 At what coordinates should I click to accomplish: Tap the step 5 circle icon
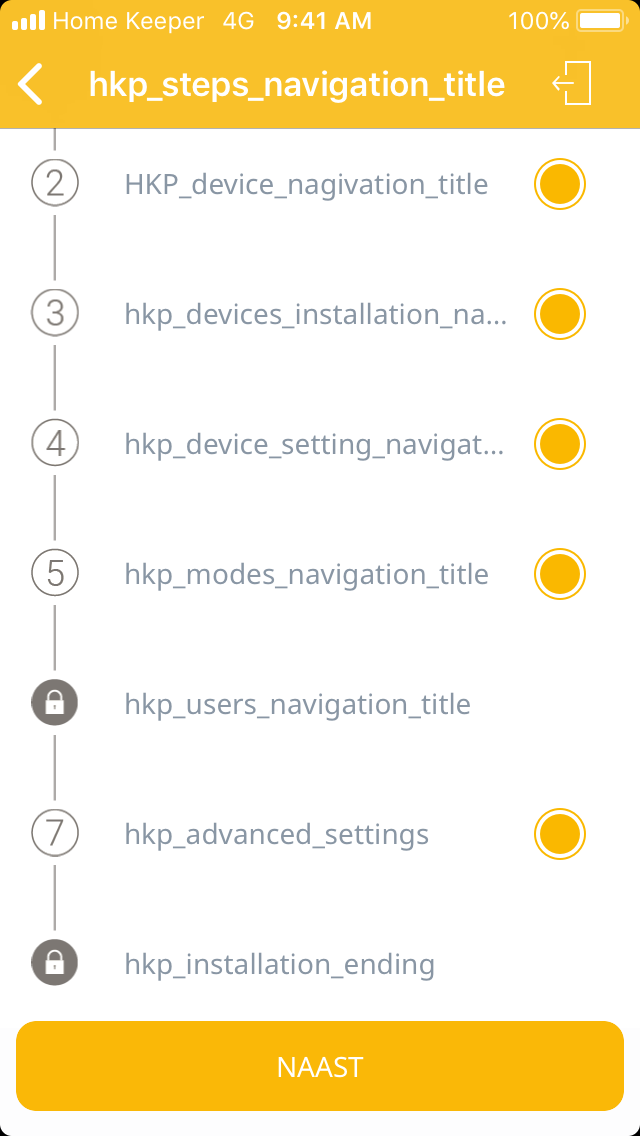click(x=55, y=574)
